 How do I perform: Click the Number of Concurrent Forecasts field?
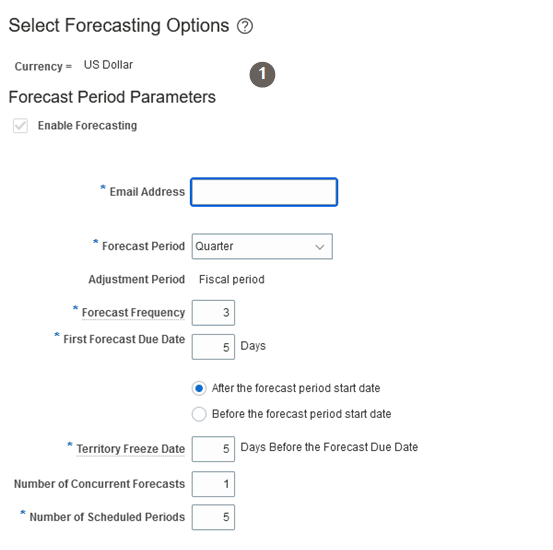[x=213, y=484]
